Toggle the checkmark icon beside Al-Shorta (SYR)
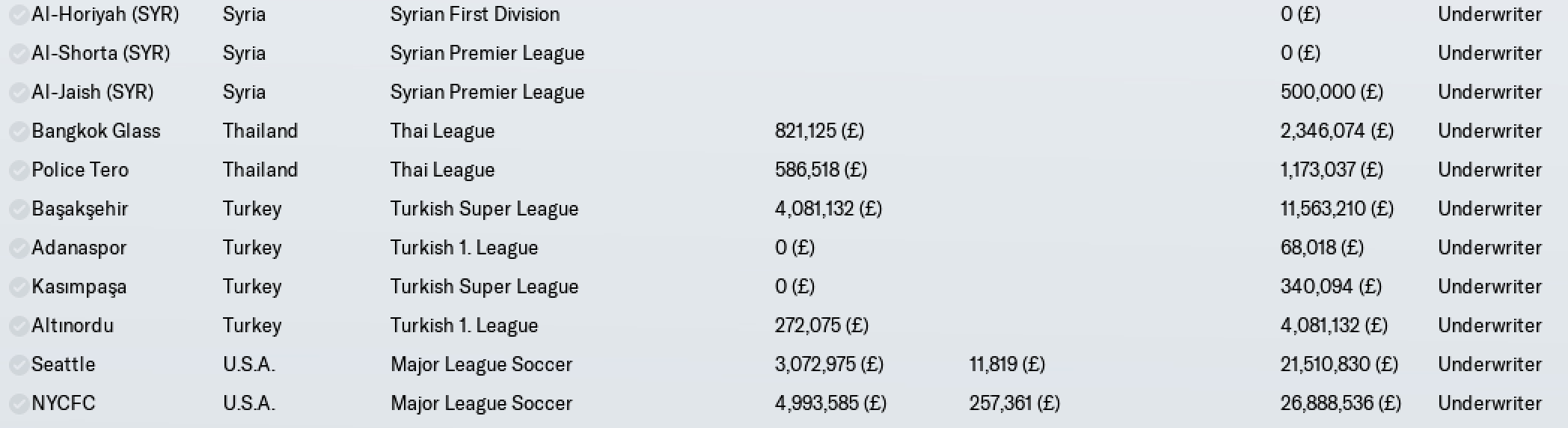The height and width of the screenshot is (428, 1568). point(19,53)
